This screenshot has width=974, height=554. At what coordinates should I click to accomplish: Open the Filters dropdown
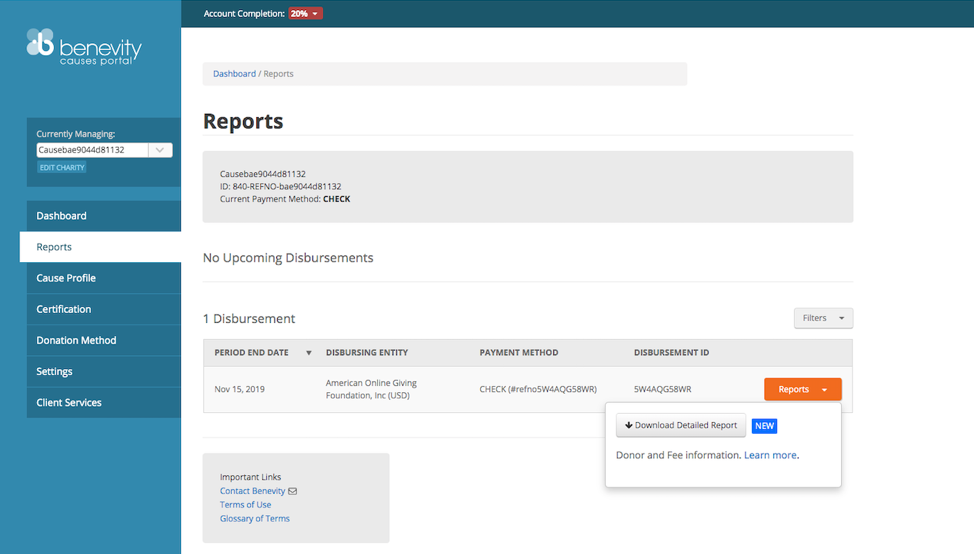pos(823,318)
